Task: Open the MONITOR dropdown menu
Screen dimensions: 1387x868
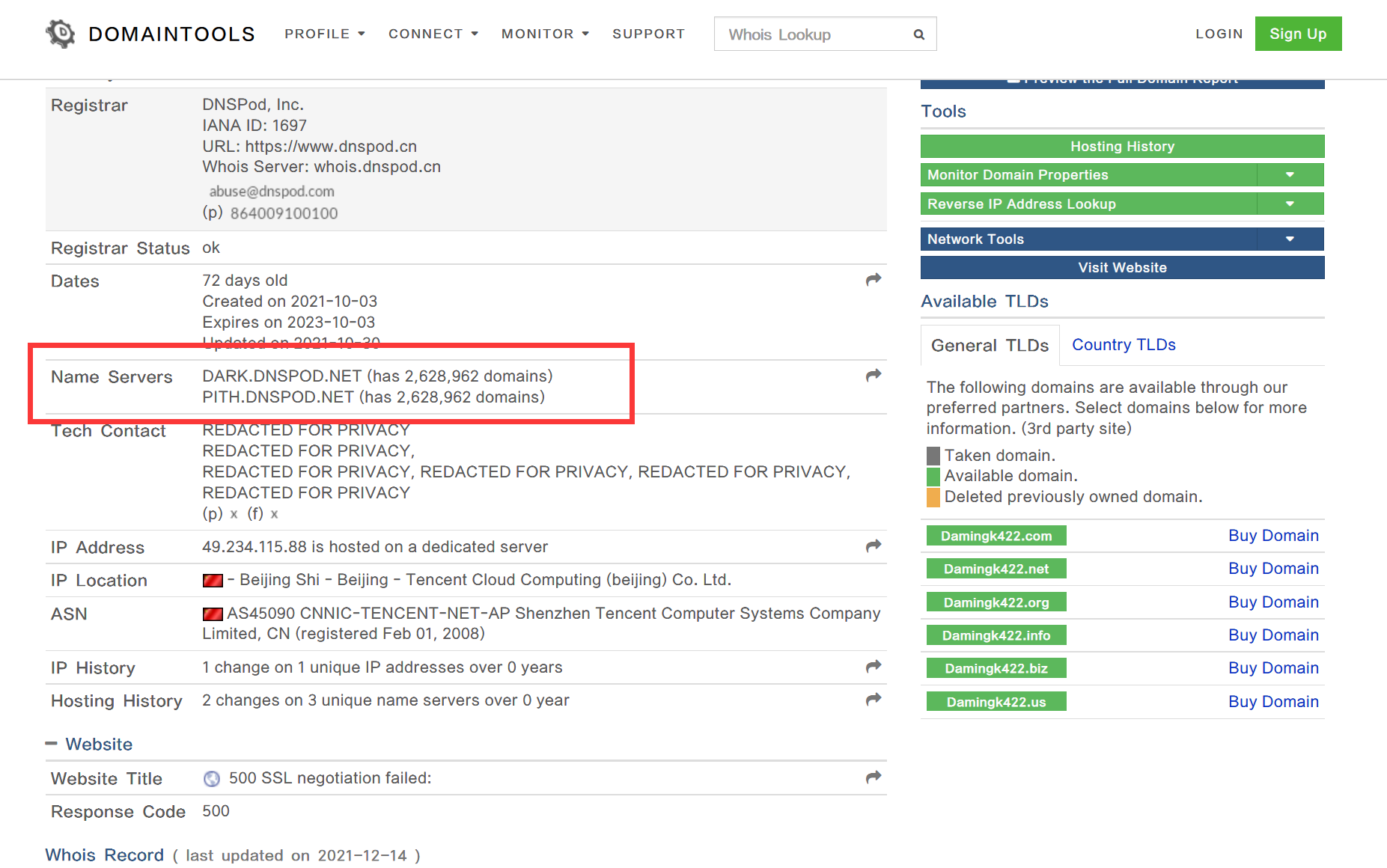Action: 545,34
